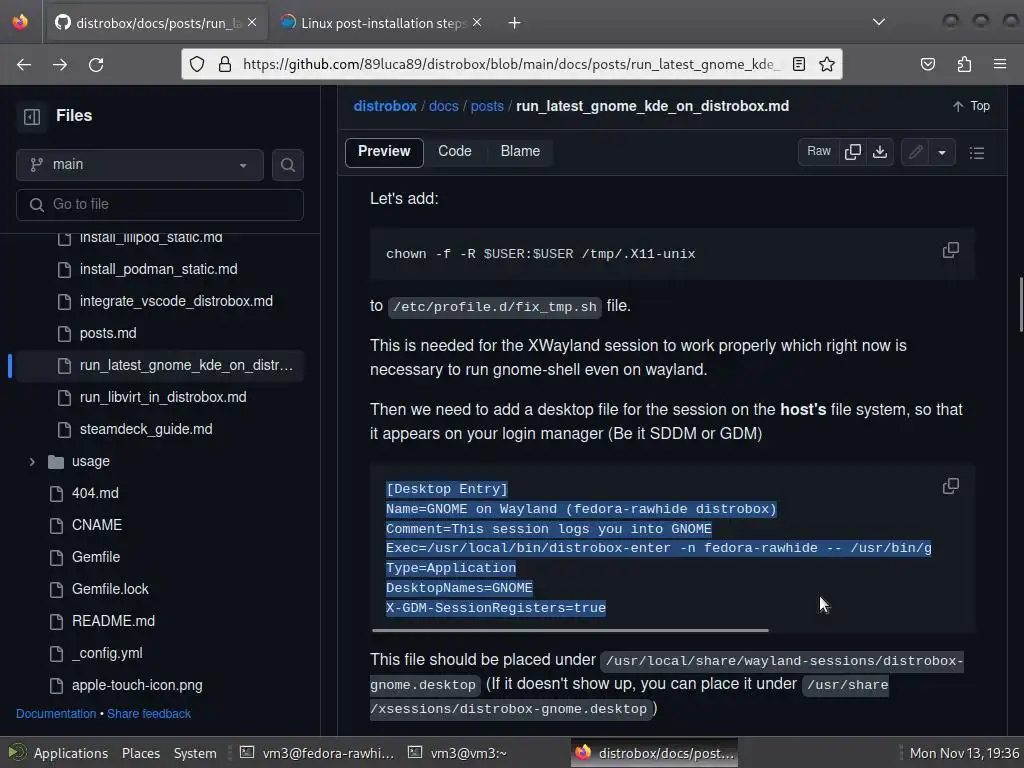
Task: Expand the usage folder
Action: pos(32,462)
